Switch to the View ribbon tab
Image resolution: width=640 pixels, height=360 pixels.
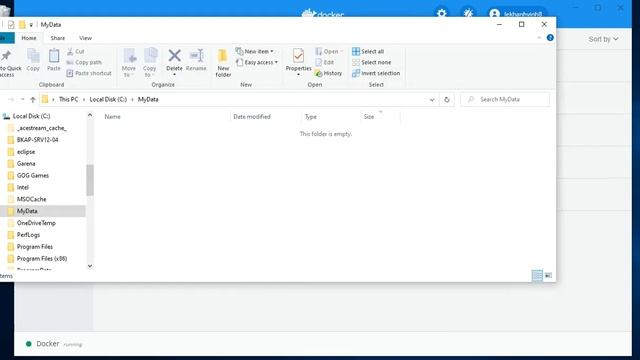click(85, 38)
